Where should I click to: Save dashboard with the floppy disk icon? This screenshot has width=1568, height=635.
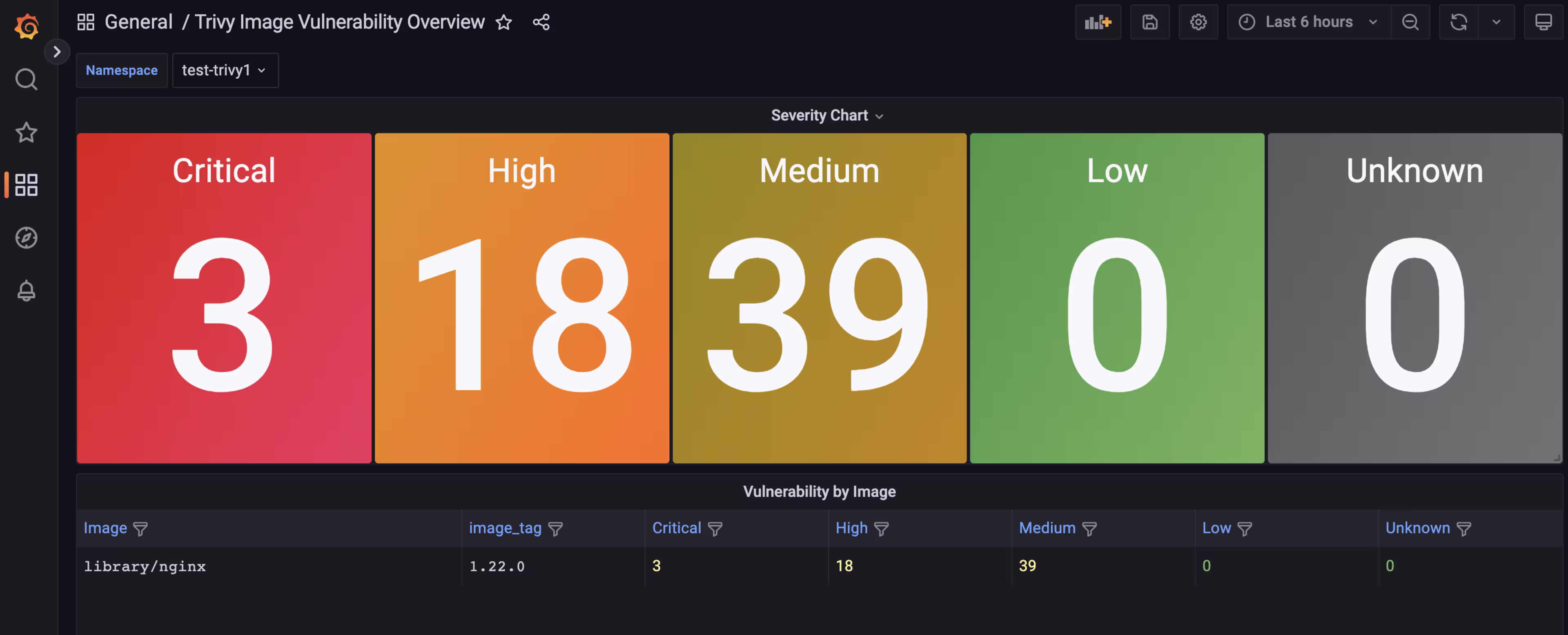pos(1149,22)
